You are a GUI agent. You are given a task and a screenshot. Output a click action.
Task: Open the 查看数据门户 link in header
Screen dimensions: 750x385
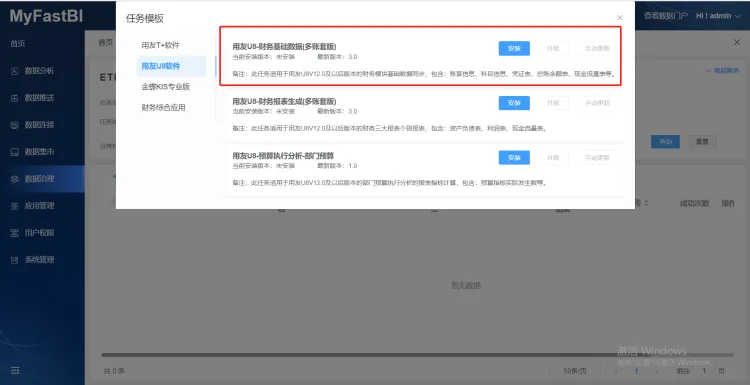click(x=665, y=16)
